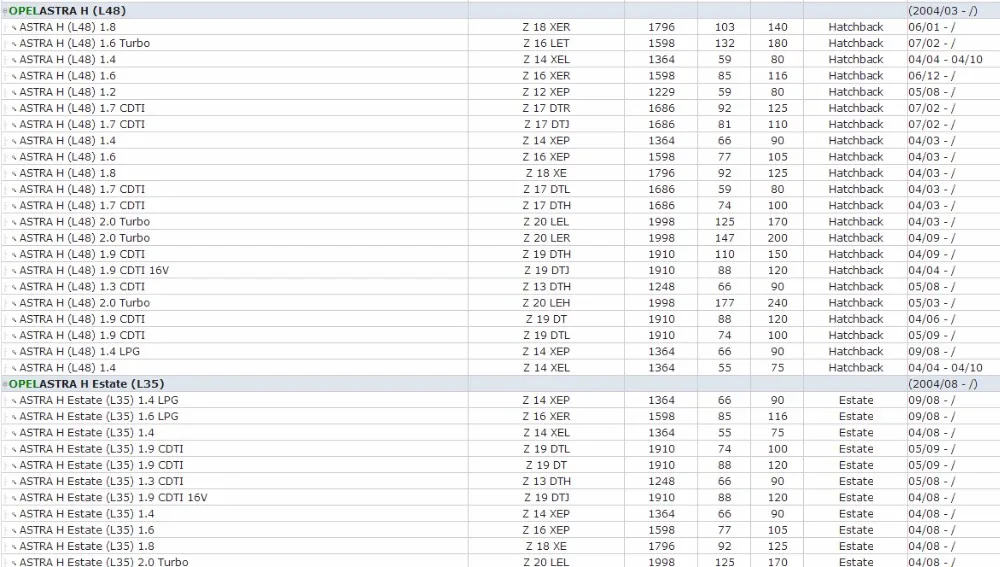The height and width of the screenshot is (567, 1000).
Task: Click Estate in the Z 13 DTH row
Action: pyautogui.click(x=856, y=482)
